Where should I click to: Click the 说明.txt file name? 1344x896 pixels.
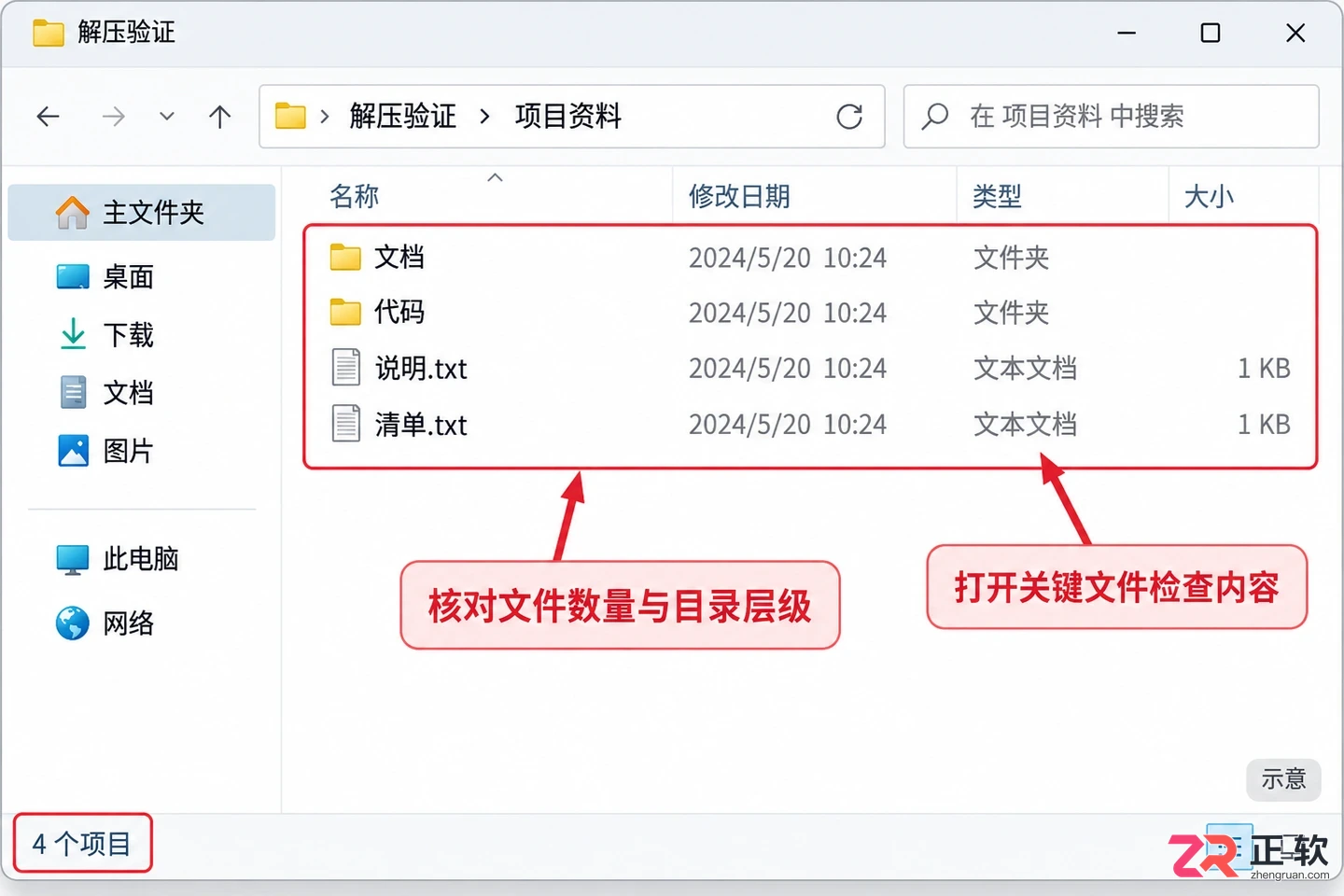click(421, 369)
